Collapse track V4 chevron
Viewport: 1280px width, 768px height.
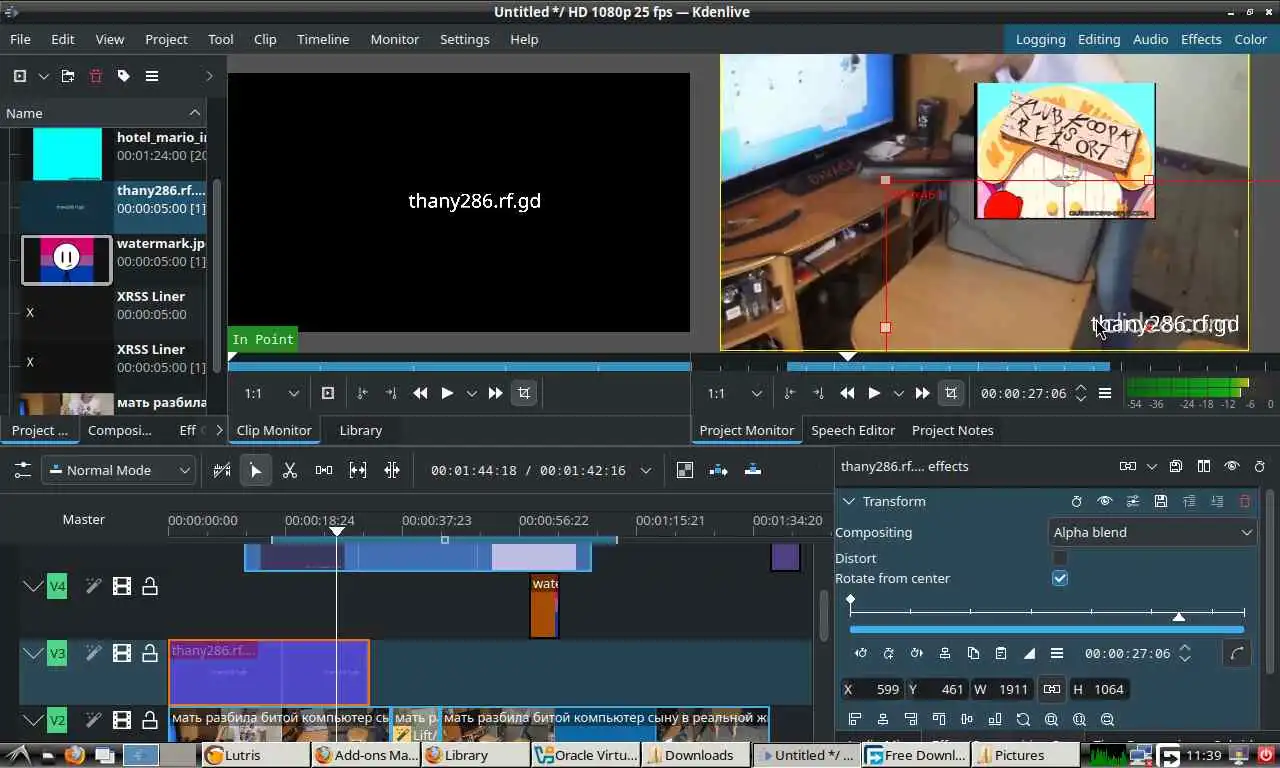[32, 587]
